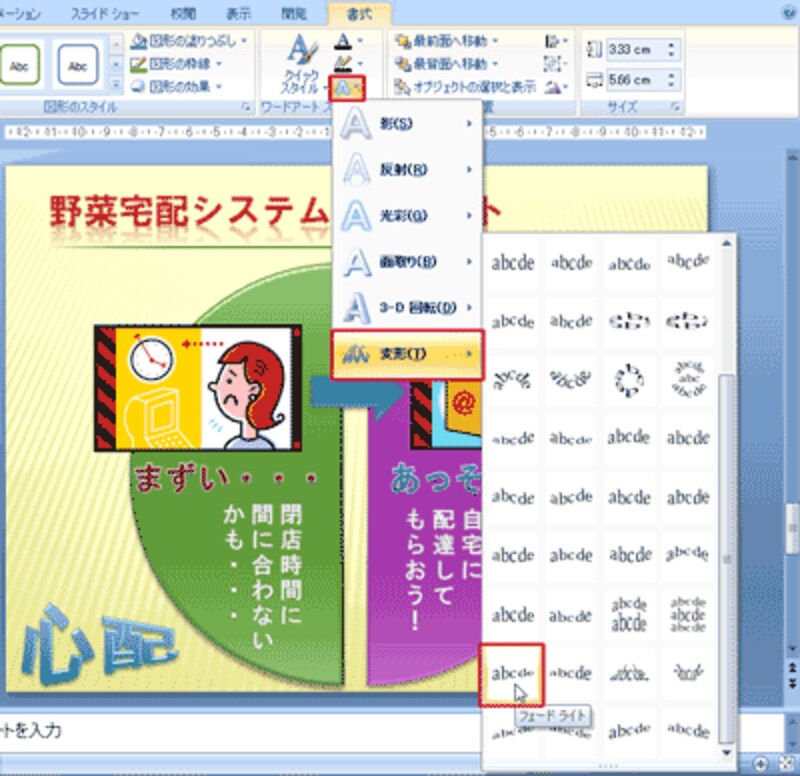
Task: Open Help with the top-right question icon
Action: 791,12
